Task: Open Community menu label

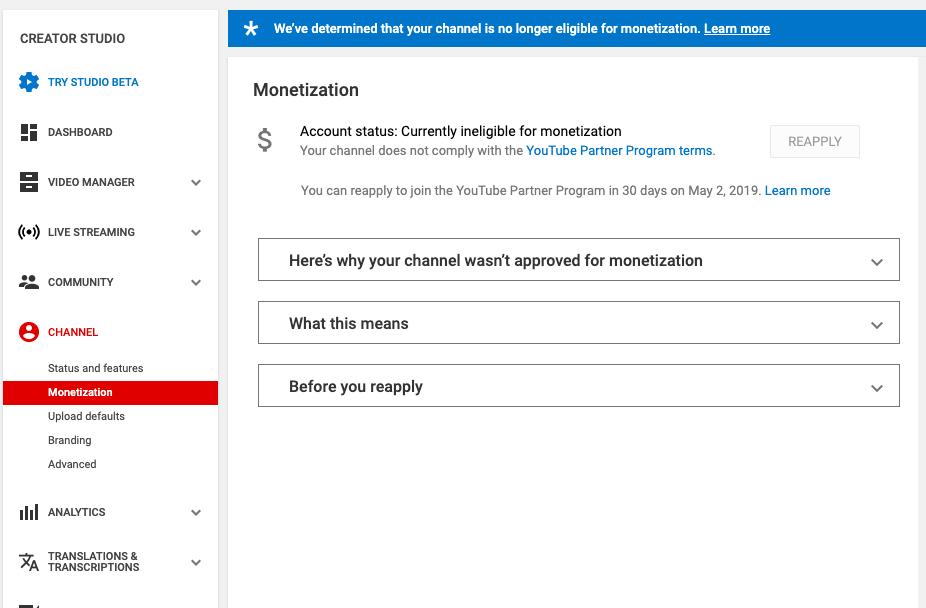Action: click(x=80, y=282)
